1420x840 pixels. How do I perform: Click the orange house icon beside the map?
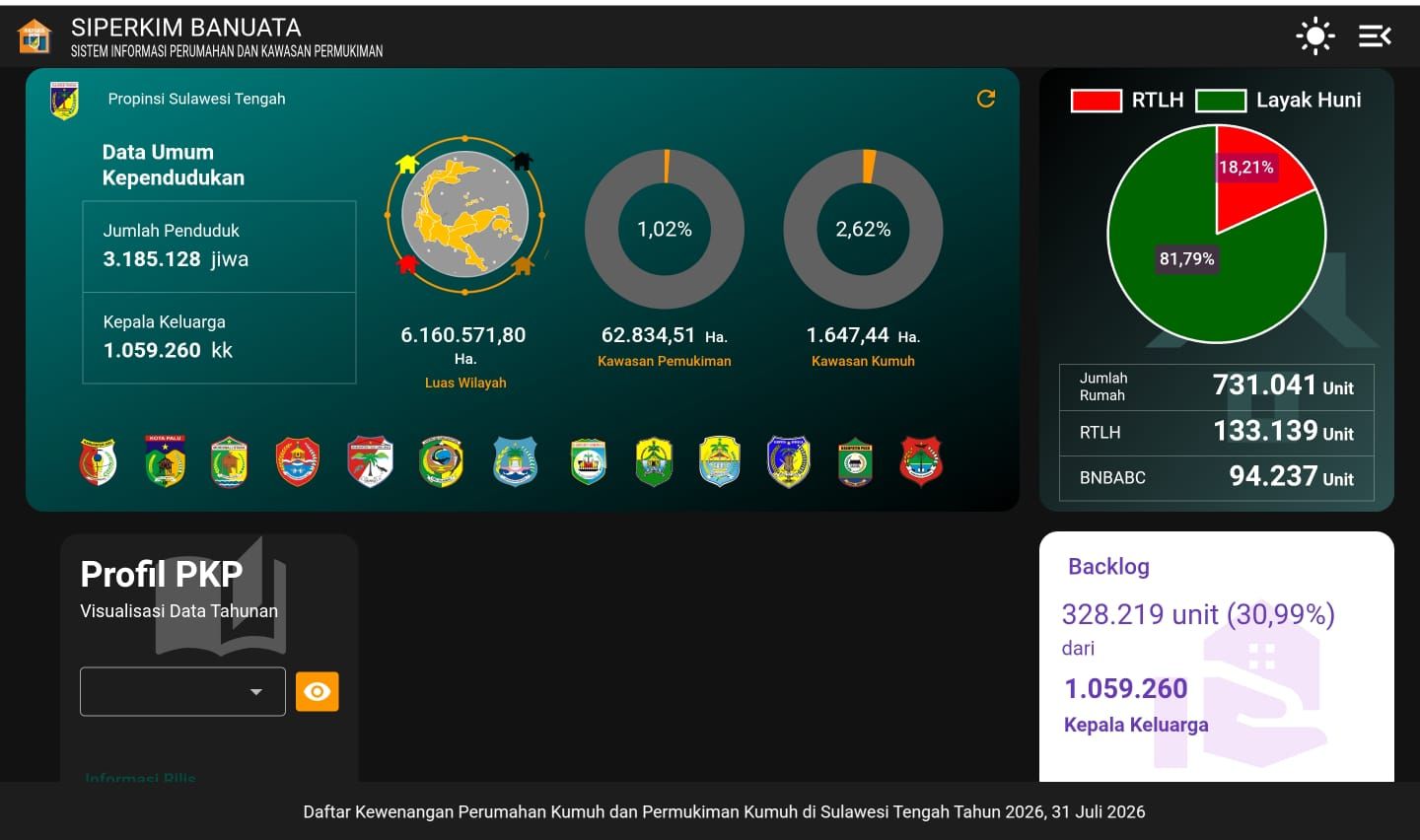click(x=523, y=265)
